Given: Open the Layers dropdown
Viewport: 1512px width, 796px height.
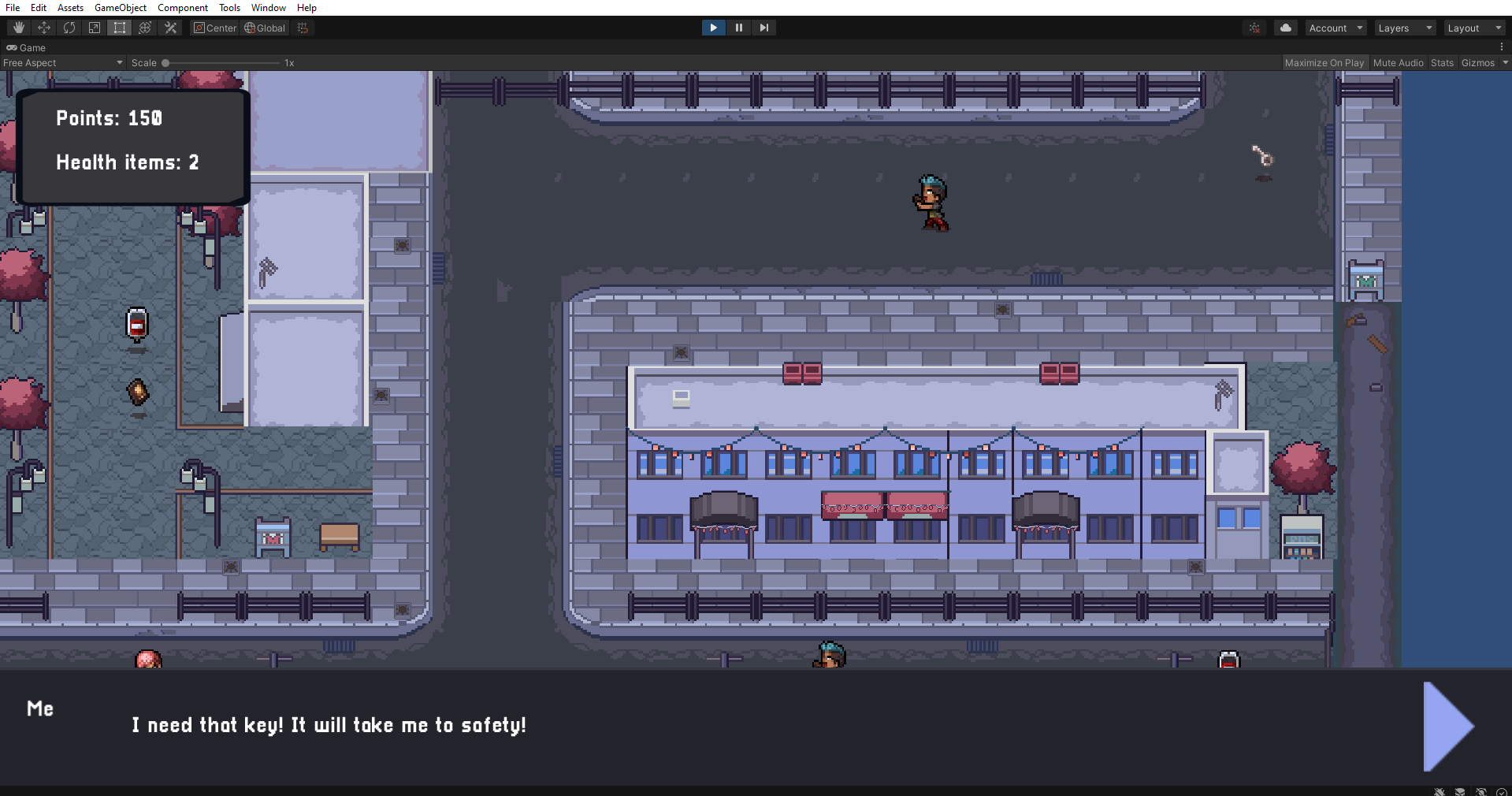Looking at the screenshot, I should [x=1404, y=28].
